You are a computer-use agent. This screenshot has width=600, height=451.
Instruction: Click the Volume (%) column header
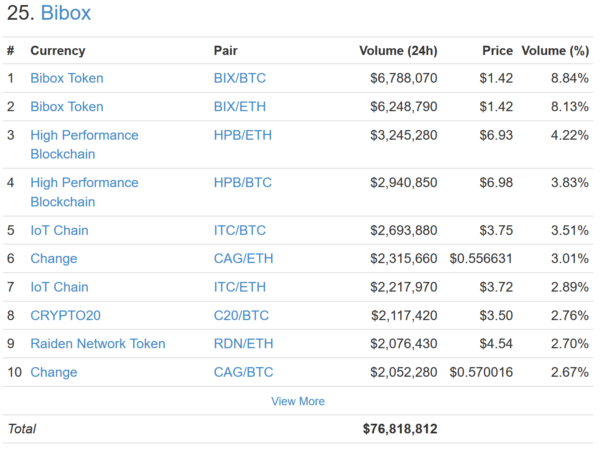[555, 50]
